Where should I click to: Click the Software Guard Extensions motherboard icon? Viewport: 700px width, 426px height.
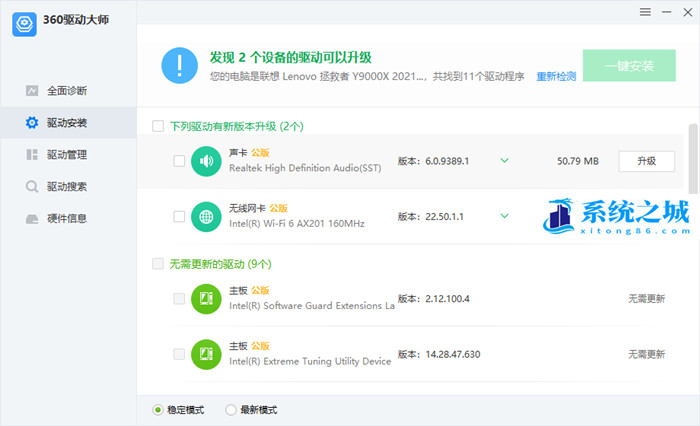[x=206, y=299]
